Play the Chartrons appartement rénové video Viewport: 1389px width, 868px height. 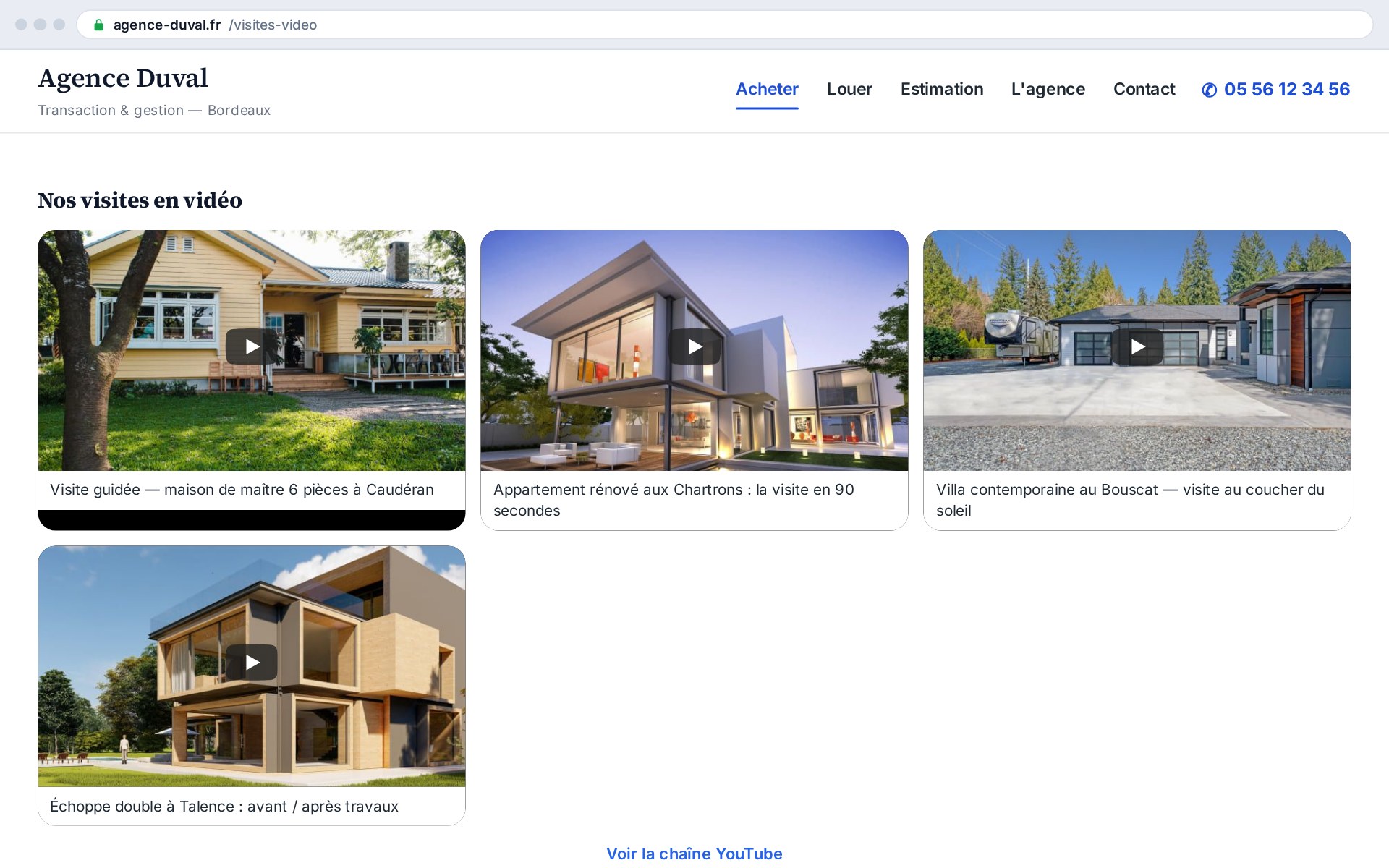click(694, 346)
